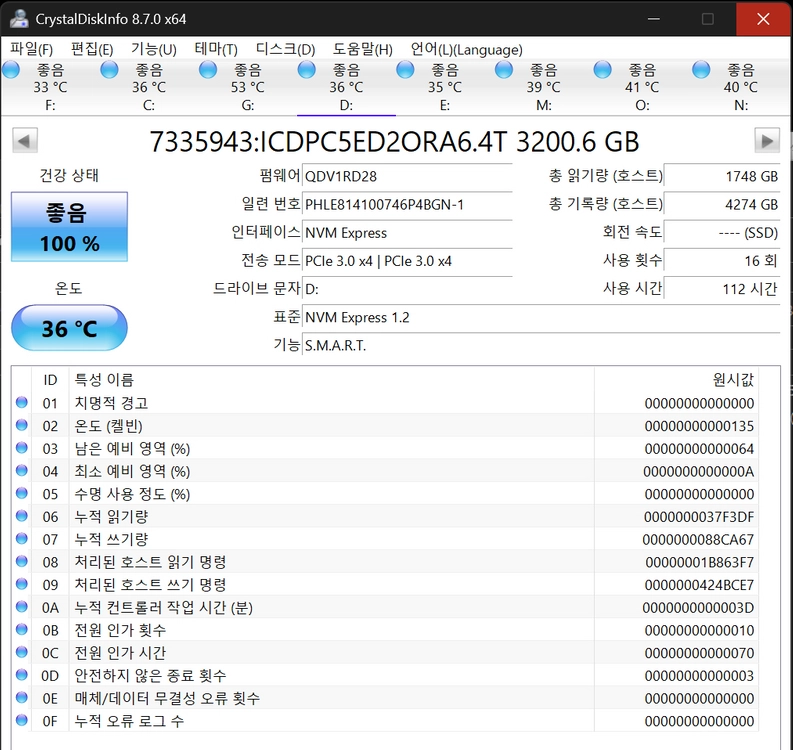Image resolution: width=793 pixels, height=750 pixels.
Task: Click the interface field NVM Express
Action: click(407, 233)
